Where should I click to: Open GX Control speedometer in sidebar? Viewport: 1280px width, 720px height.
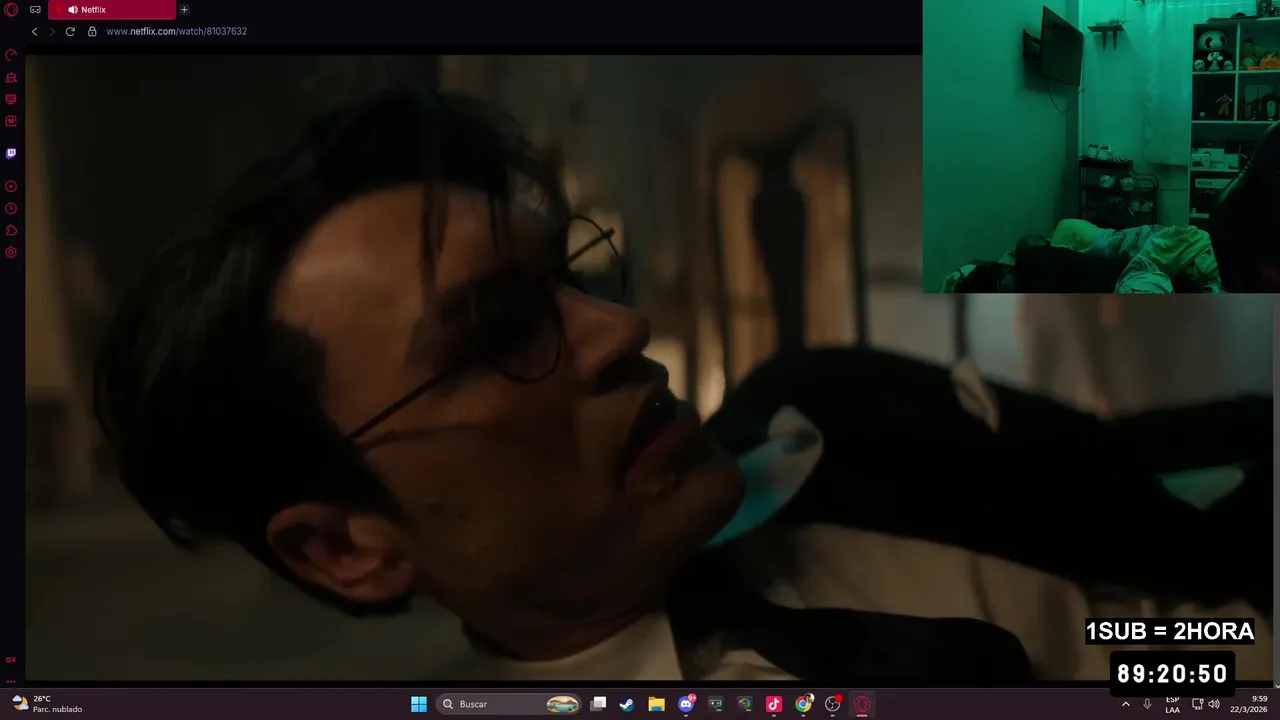[x=11, y=55]
